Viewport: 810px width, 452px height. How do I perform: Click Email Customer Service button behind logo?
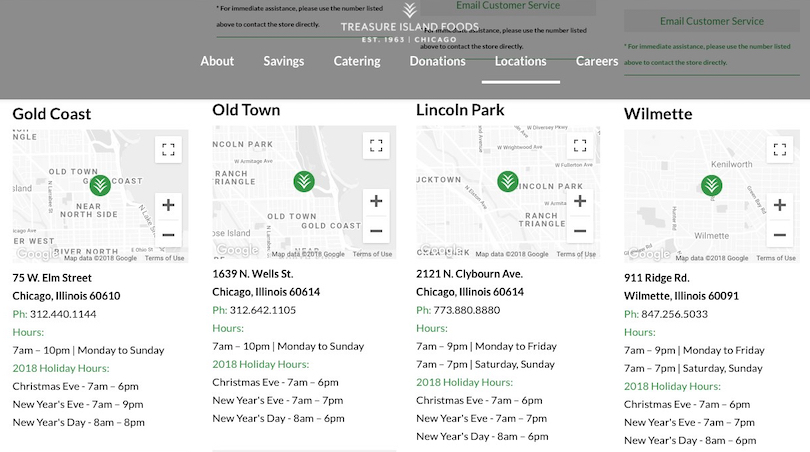508,6
